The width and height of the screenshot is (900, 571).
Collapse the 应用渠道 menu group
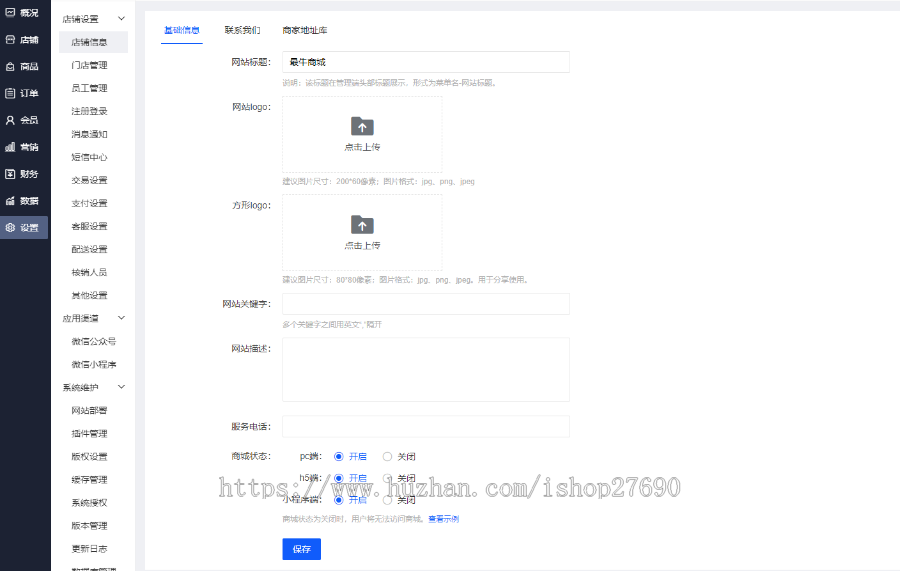pos(121,318)
